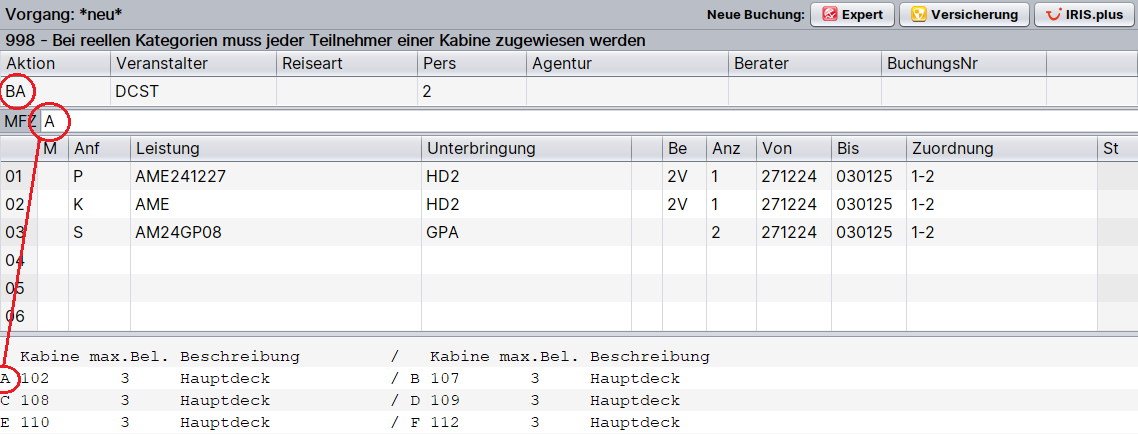Select row number 02
The image size is (1138, 434).
pyautogui.click(x=15, y=204)
